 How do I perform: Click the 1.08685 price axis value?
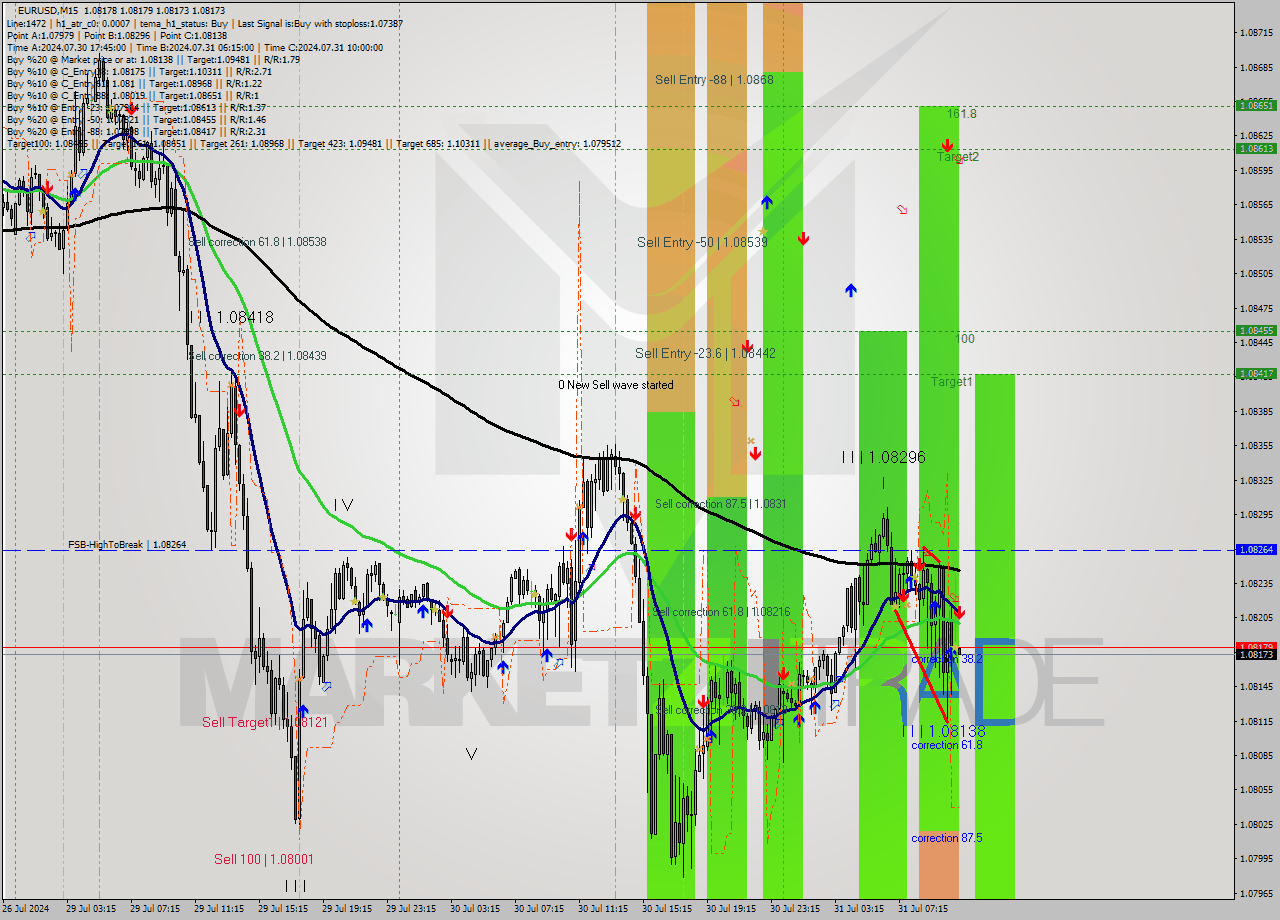pos(1256,68)
